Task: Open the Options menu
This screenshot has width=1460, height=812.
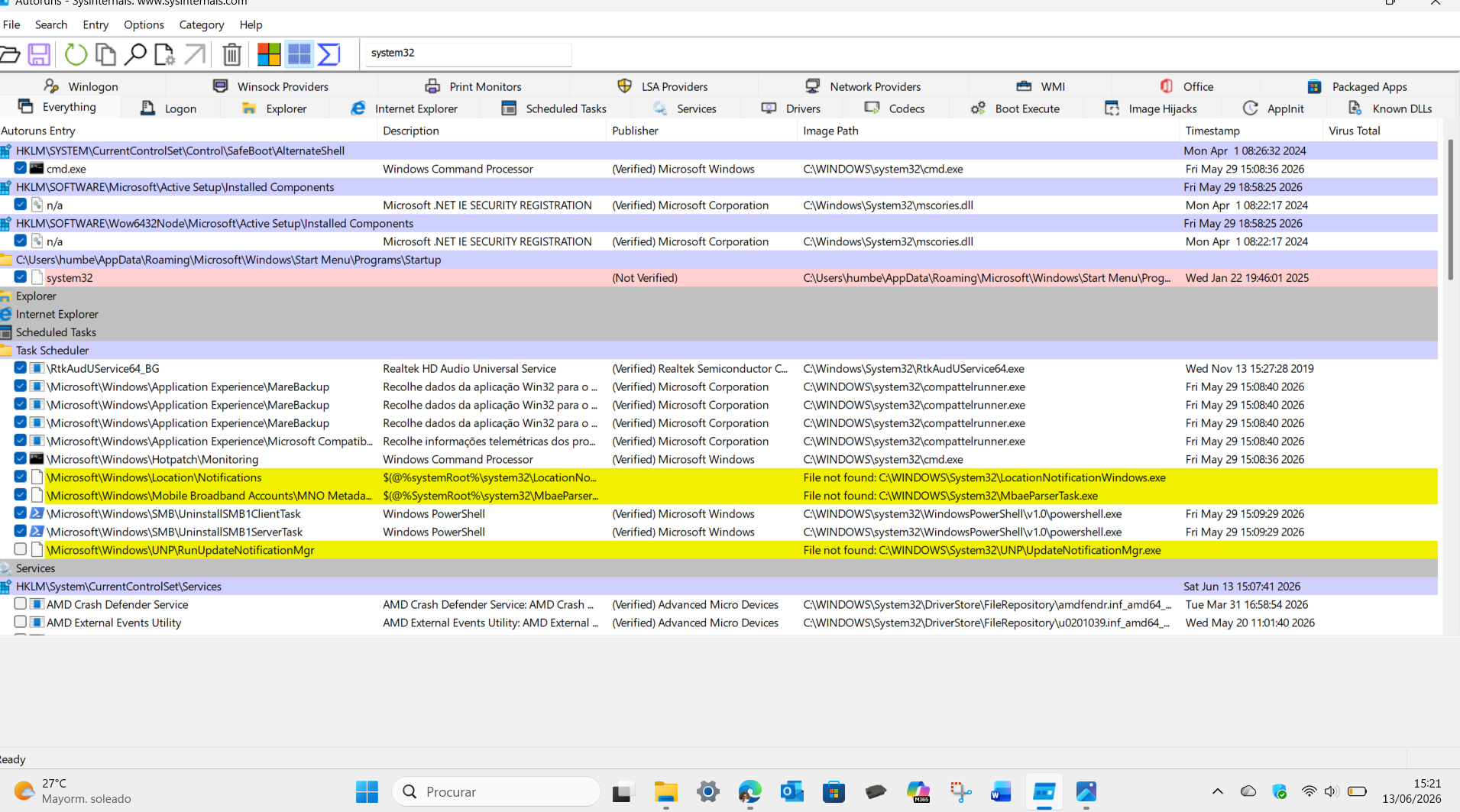Action: coord(144,24)
